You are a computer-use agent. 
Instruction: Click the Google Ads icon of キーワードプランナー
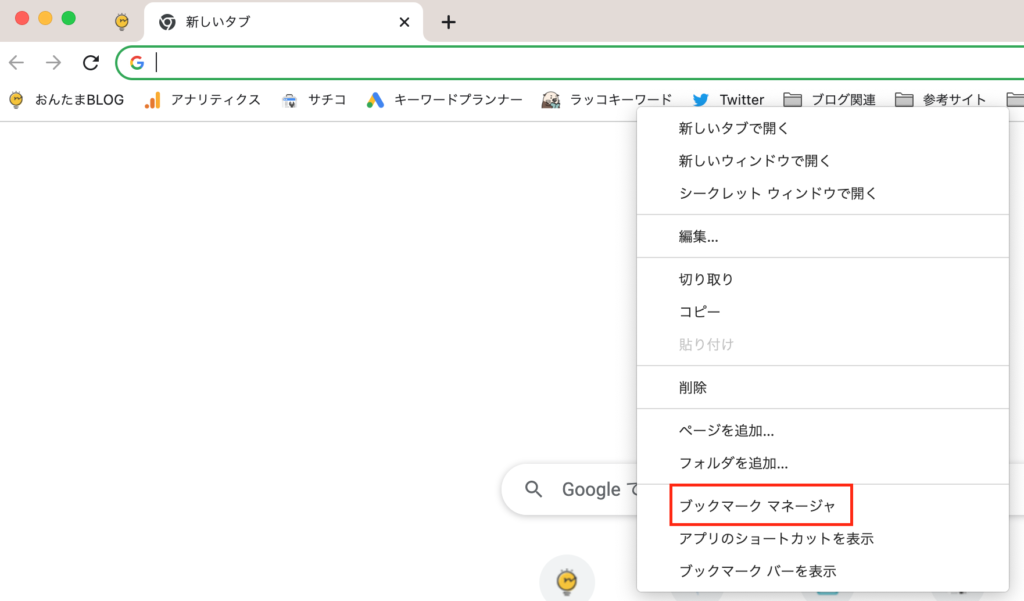[x=375, y=100]
